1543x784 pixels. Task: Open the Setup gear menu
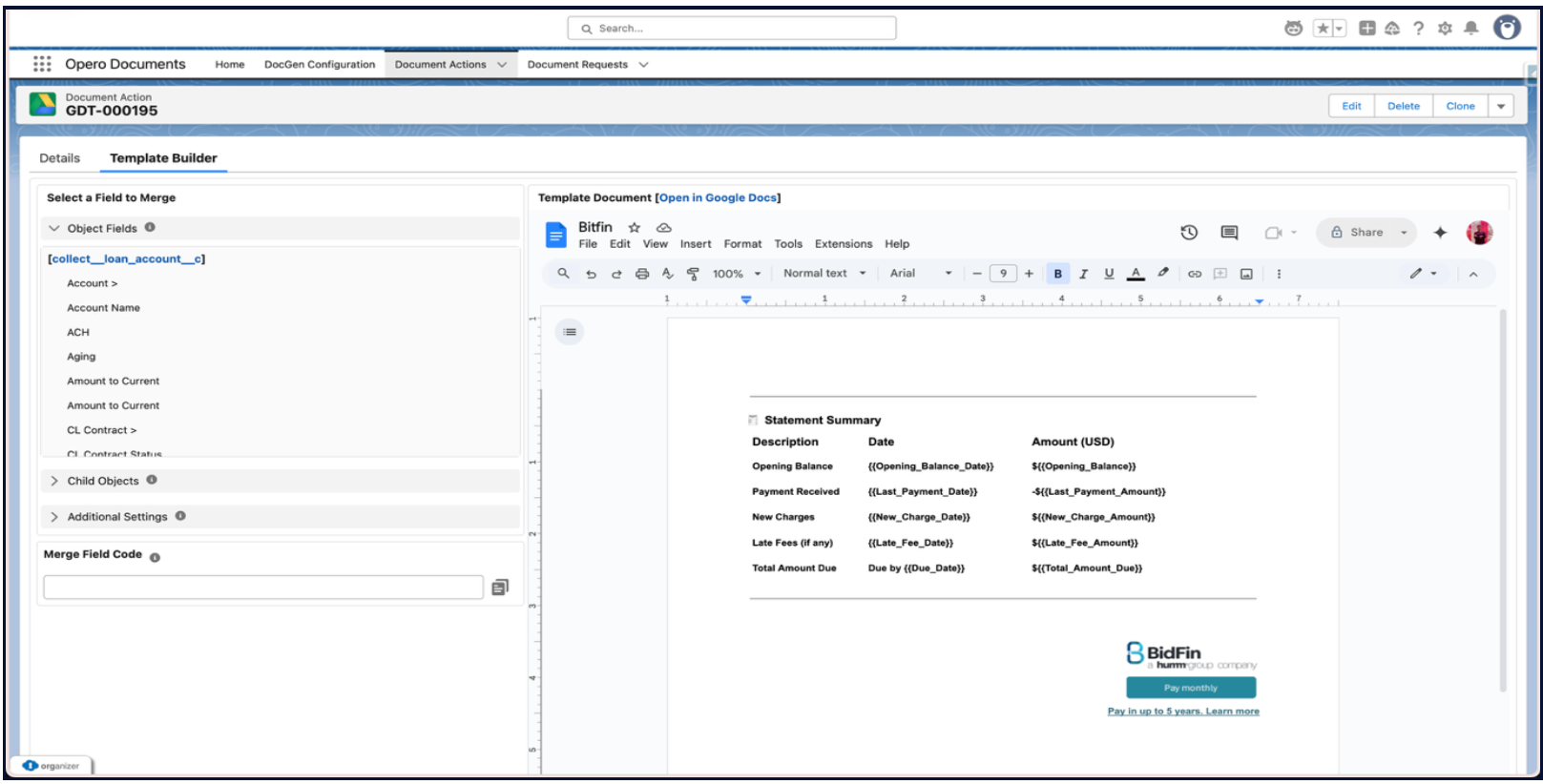[x=1445, y=29]
